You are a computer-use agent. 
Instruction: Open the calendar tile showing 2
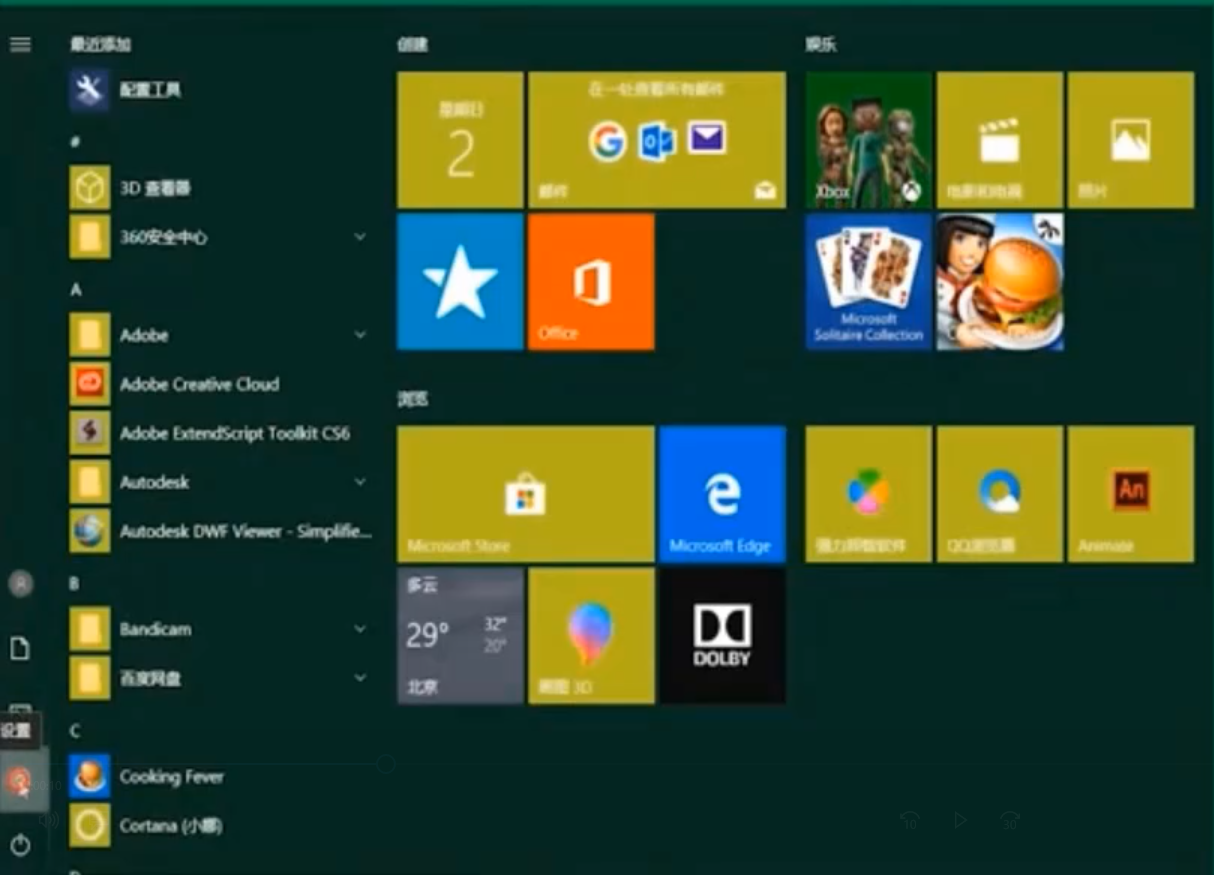[460, 140]
